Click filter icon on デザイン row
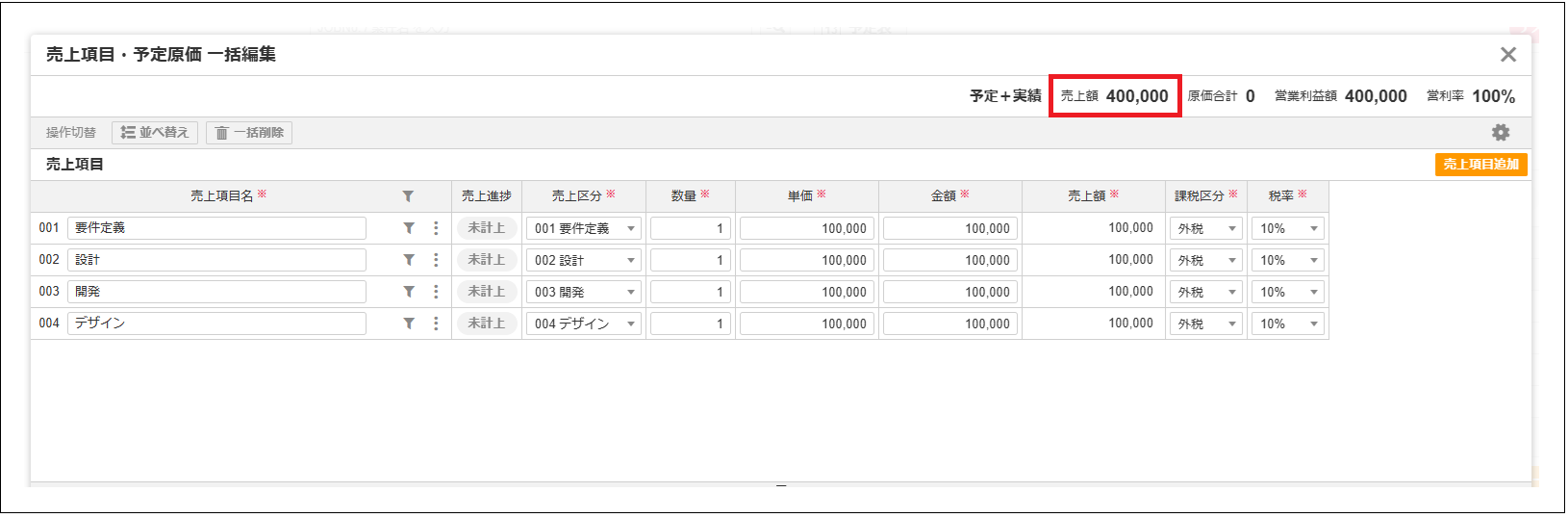1568x518 pixels. [409, 324]
